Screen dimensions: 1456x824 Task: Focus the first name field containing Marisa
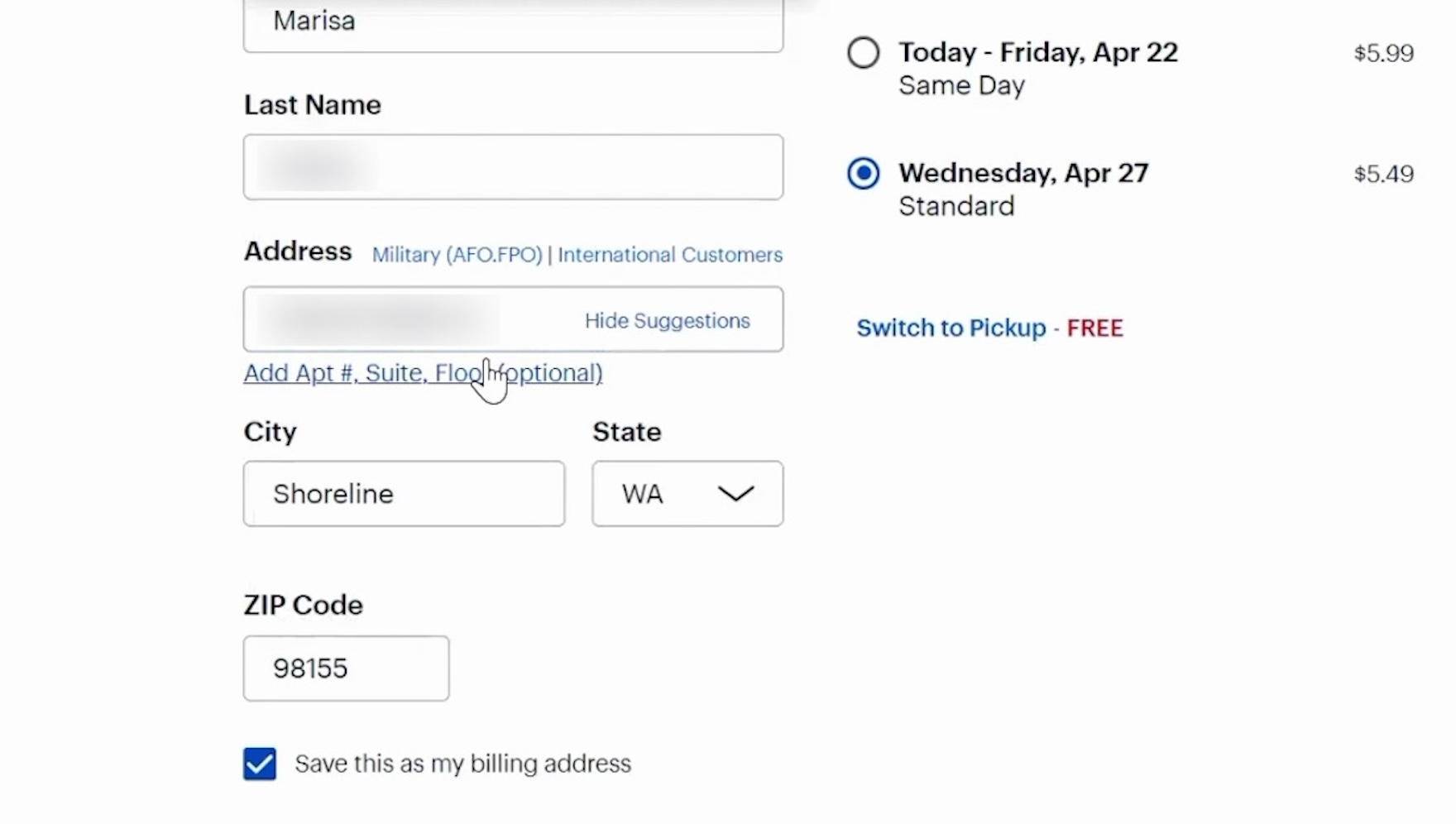tap(513, 23)
